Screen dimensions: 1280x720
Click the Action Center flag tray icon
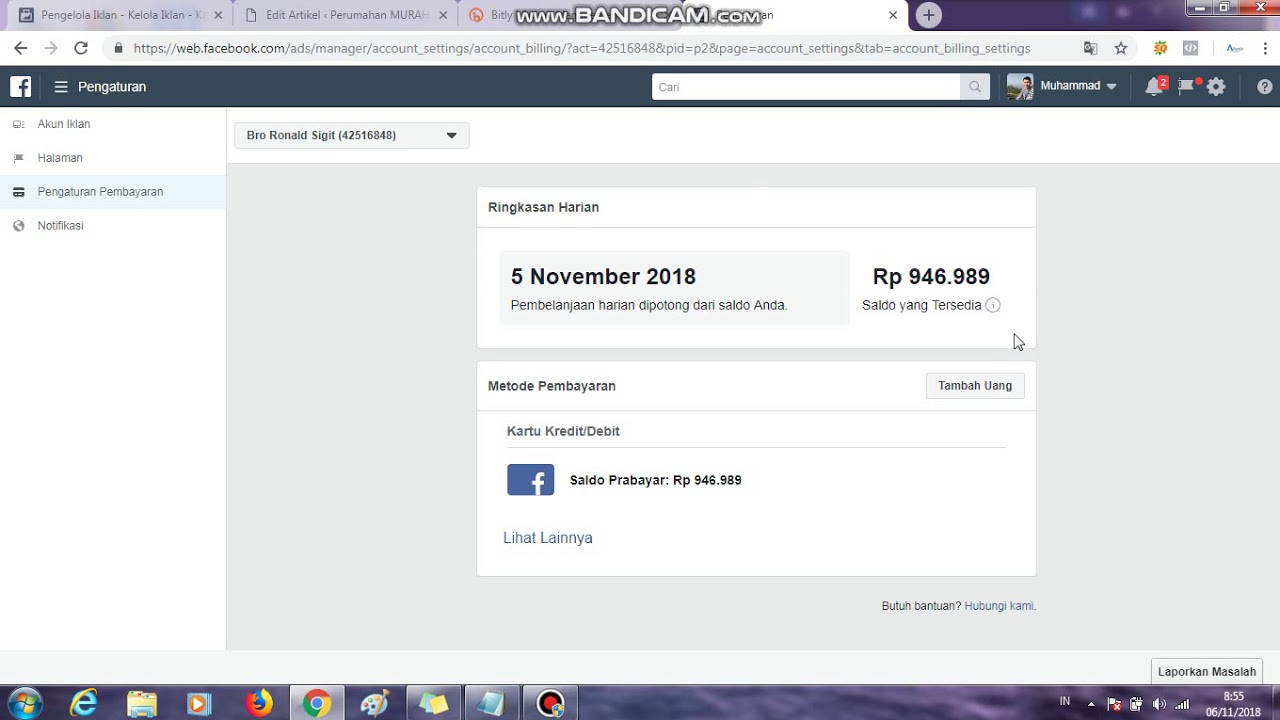(x=1114, y=704)
